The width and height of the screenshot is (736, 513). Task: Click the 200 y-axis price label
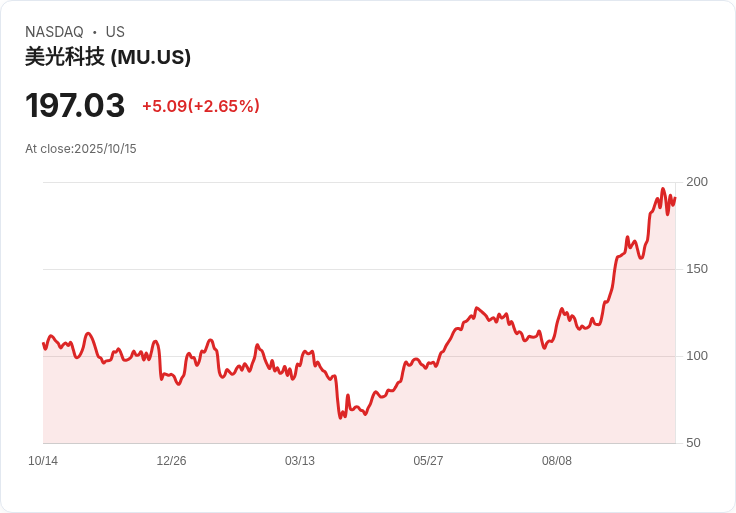click(x=697, y=182)
